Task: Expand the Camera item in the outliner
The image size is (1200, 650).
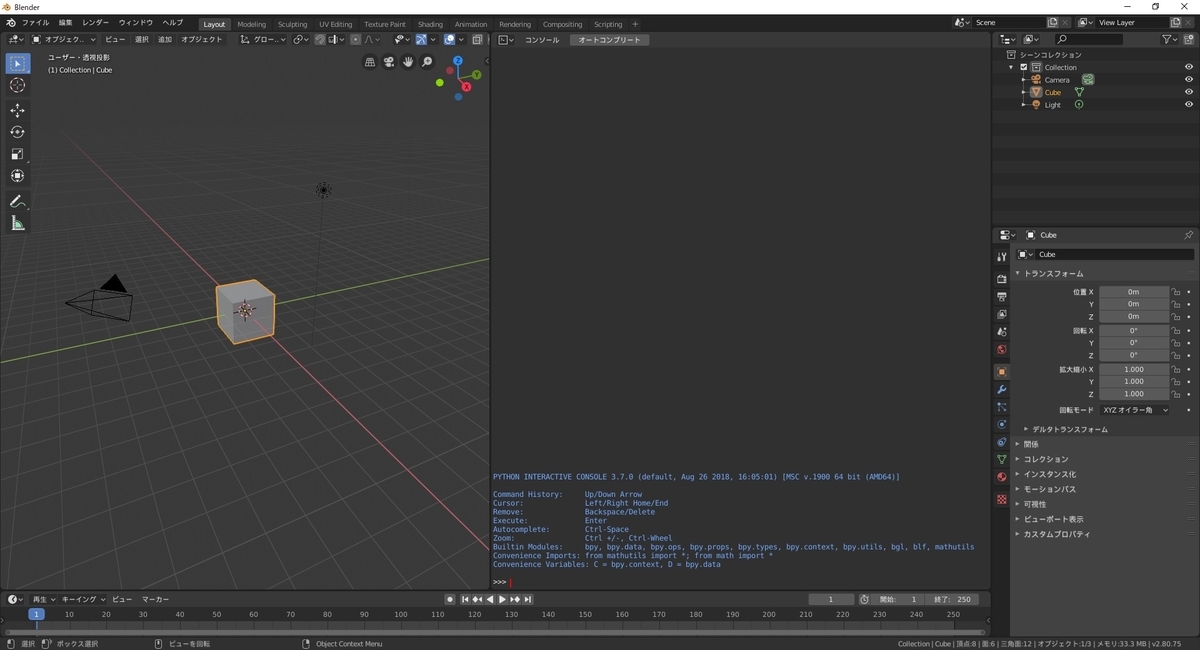Action: (x=1022, y=79)
